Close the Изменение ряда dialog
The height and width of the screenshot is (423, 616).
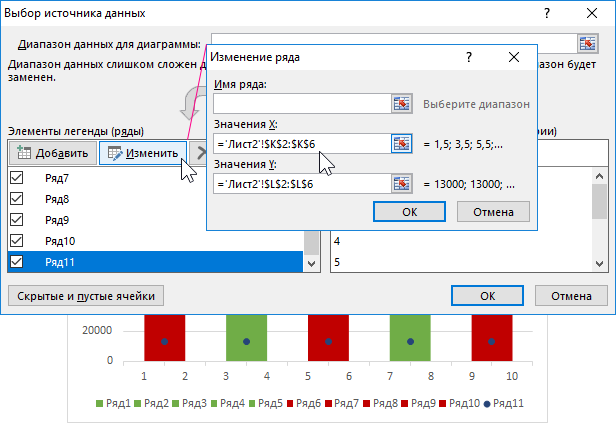[x=514, y=58]
